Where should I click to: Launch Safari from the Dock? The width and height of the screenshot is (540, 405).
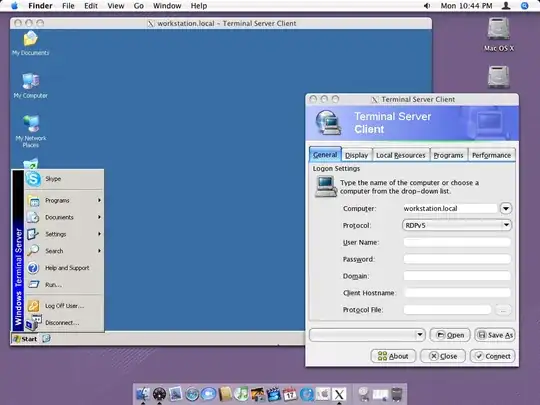pos(192,394)
